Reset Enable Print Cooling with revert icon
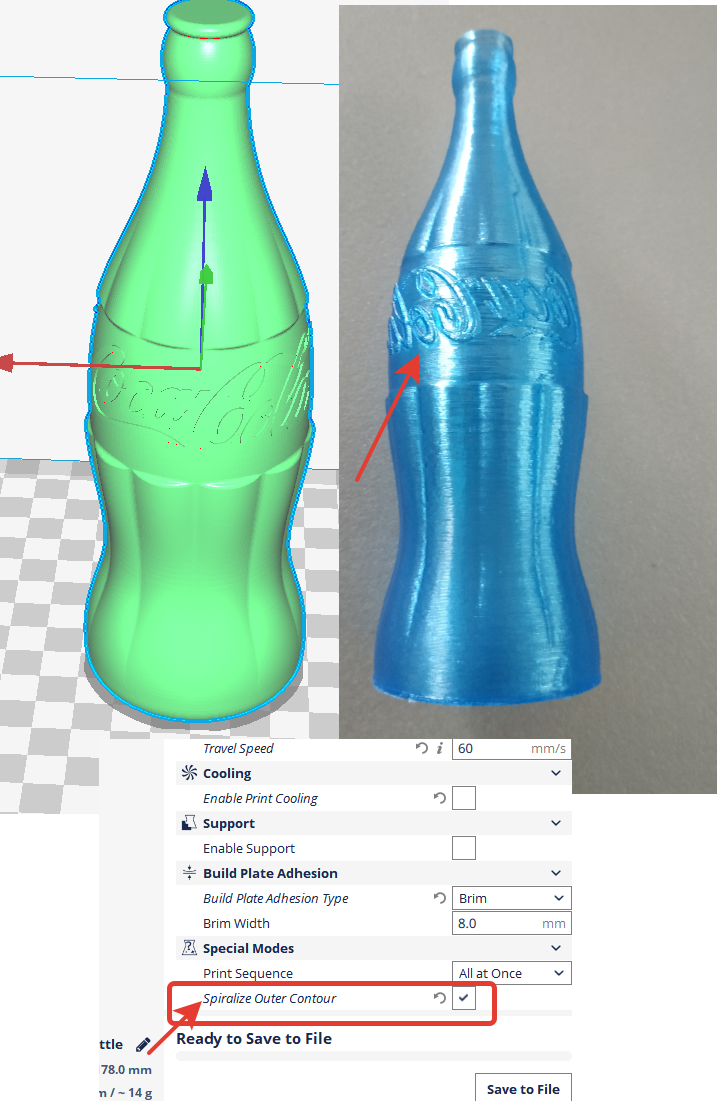The width and height of the screenshot is (718, 1102). [x=440, y=798]
